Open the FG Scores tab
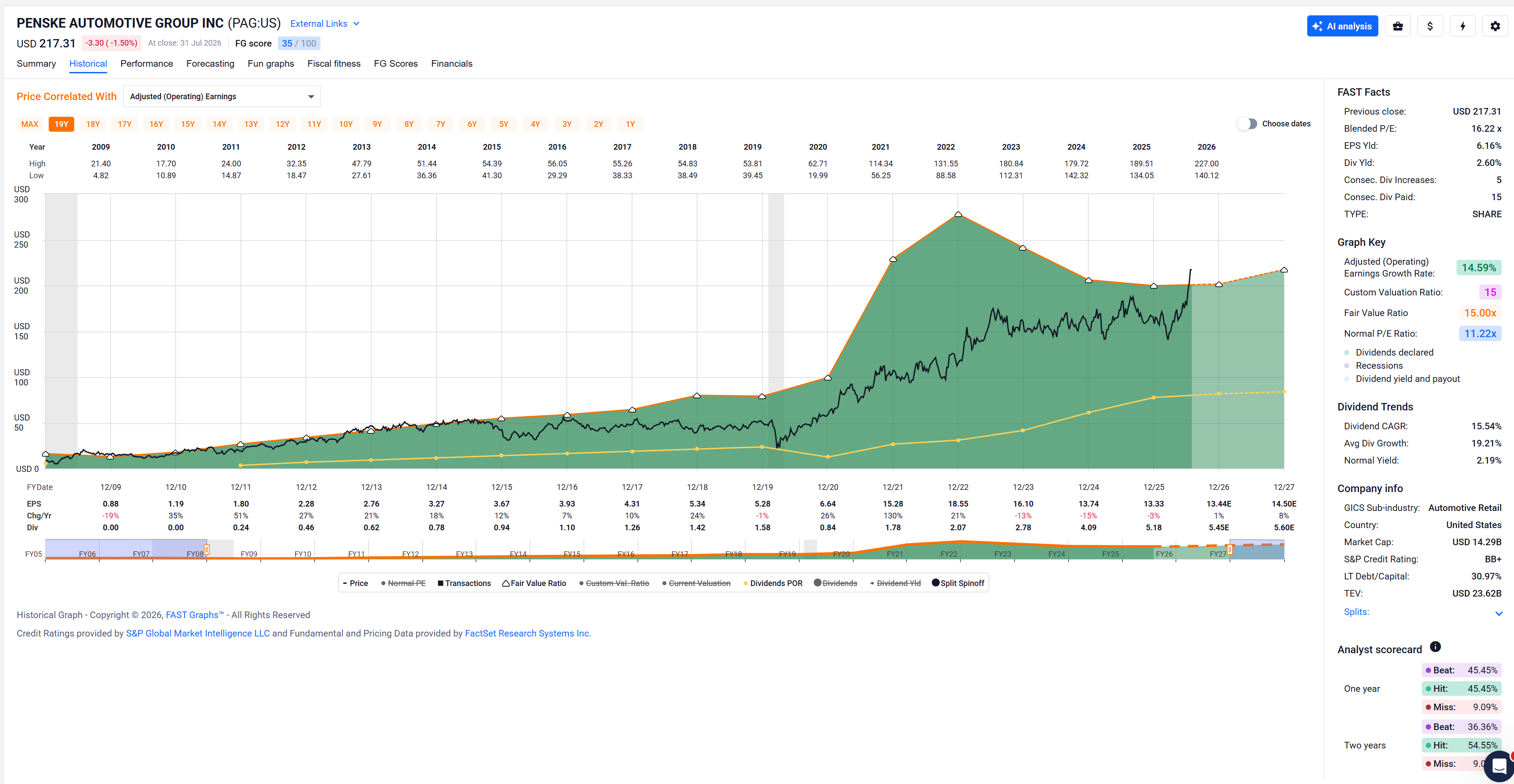1514x784 pixels. coord(396,64)
